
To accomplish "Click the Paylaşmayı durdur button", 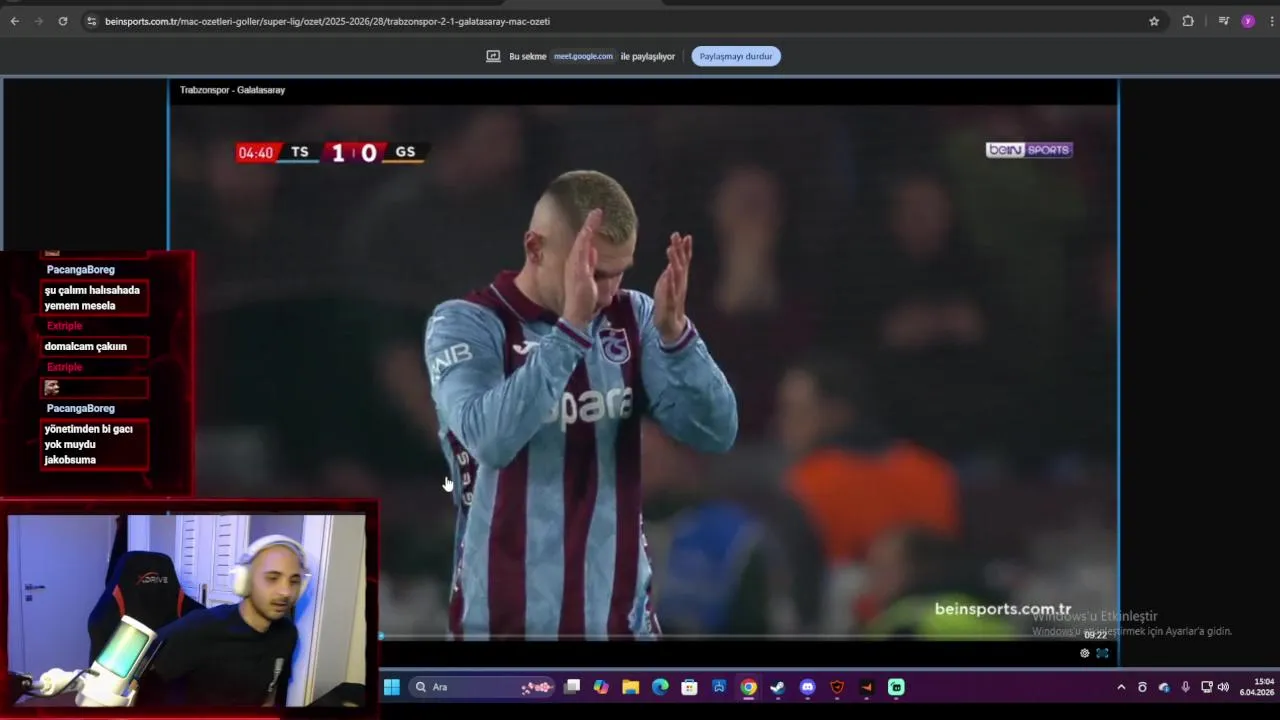I will click(736, 56).
